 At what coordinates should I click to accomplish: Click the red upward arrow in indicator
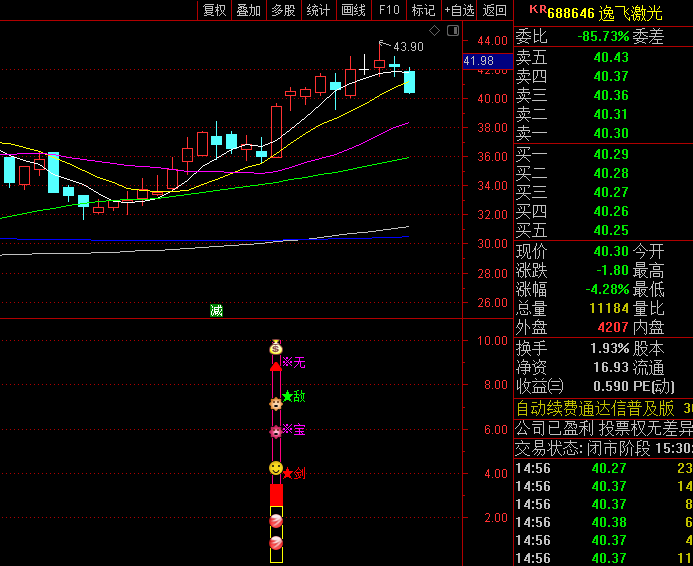276,368
